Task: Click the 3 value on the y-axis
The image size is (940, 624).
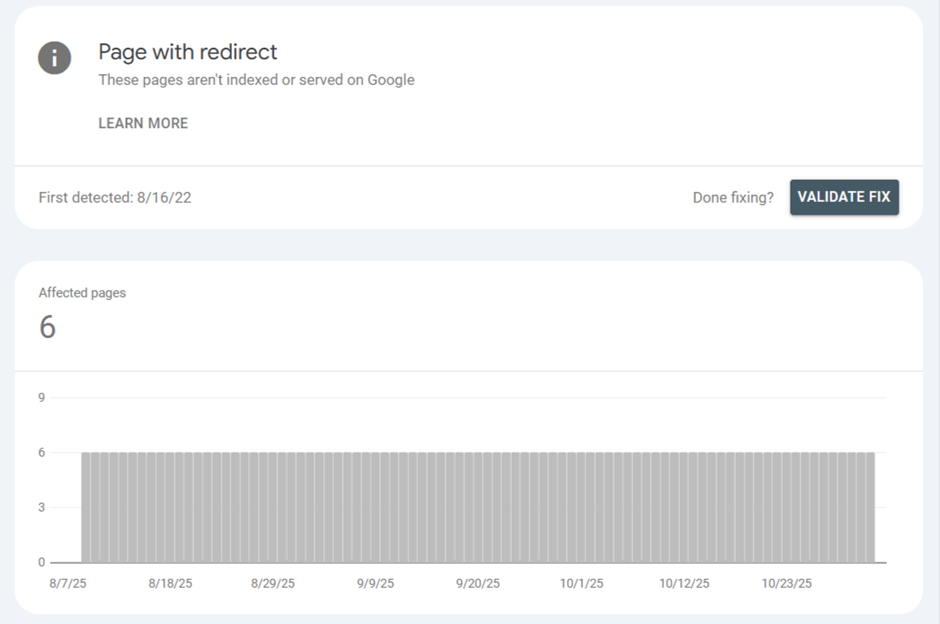Action: pyautogui.click(x=42, y=508)
